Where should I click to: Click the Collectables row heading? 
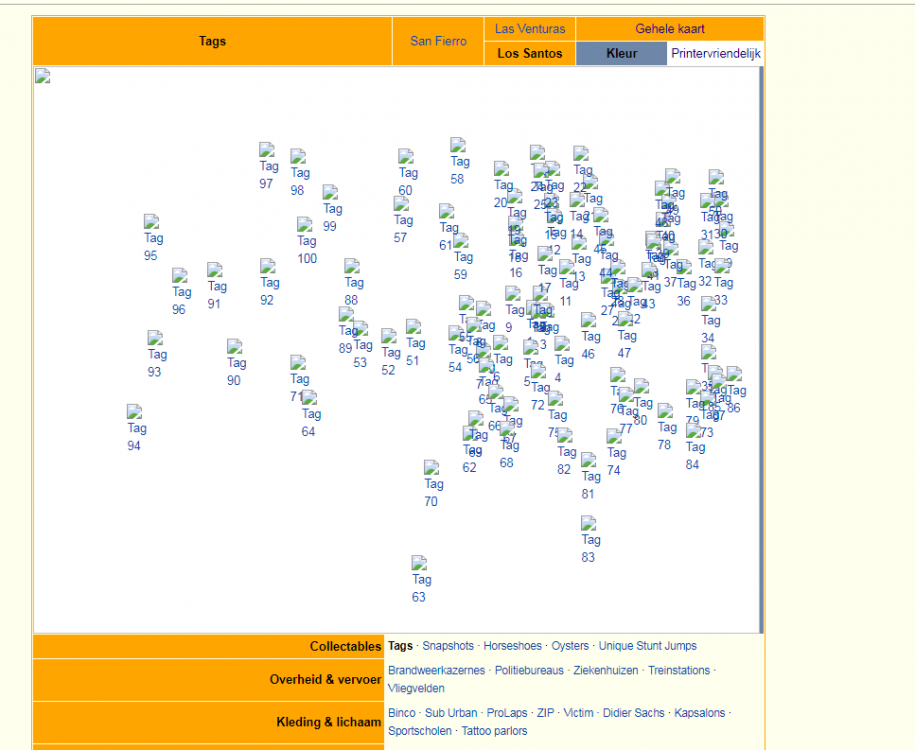(x=345, y=647)
